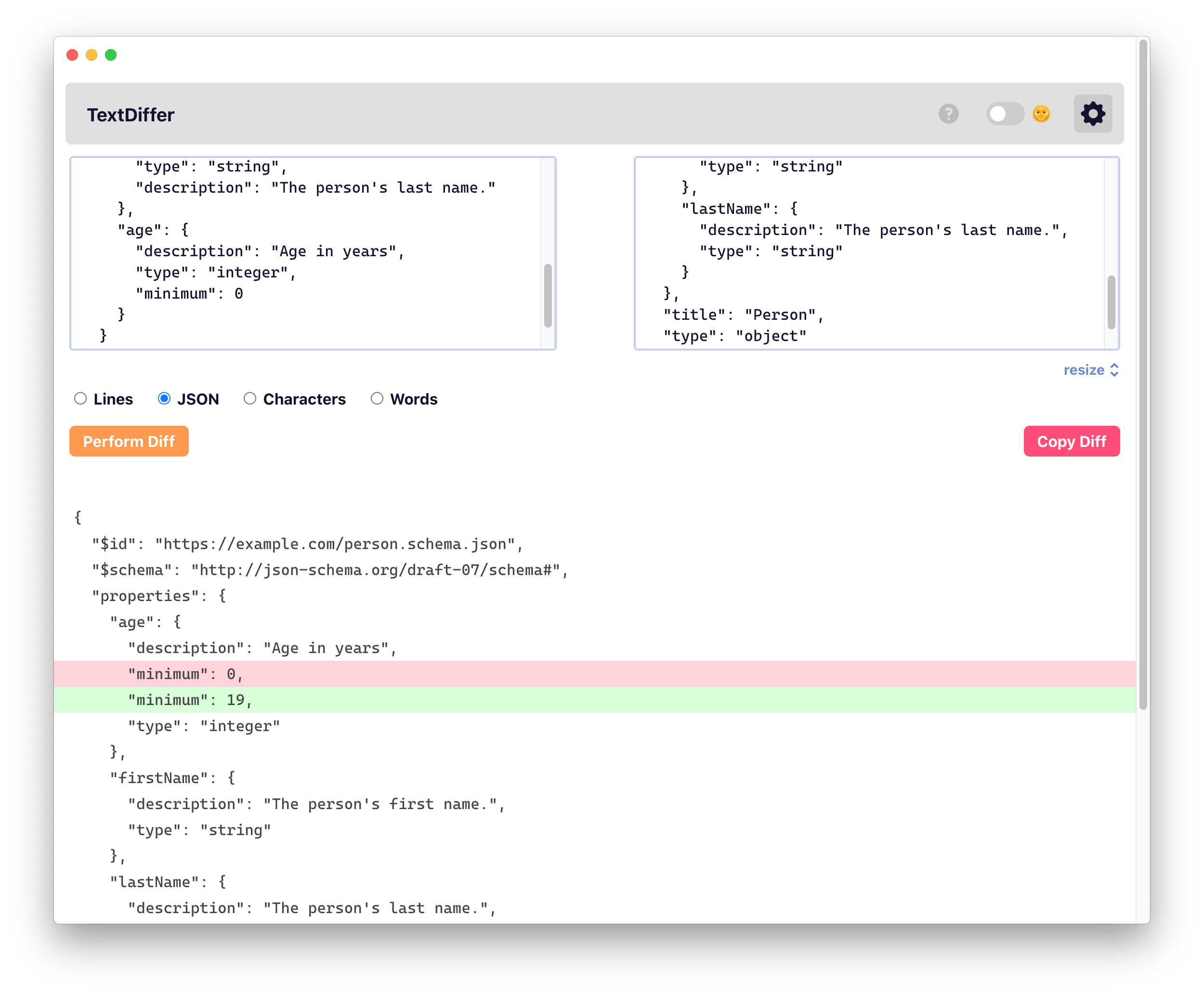Select the Words diff mode
Viewport: 1204px width, 995px height.
pyautogui.click(x=377, y=398)
